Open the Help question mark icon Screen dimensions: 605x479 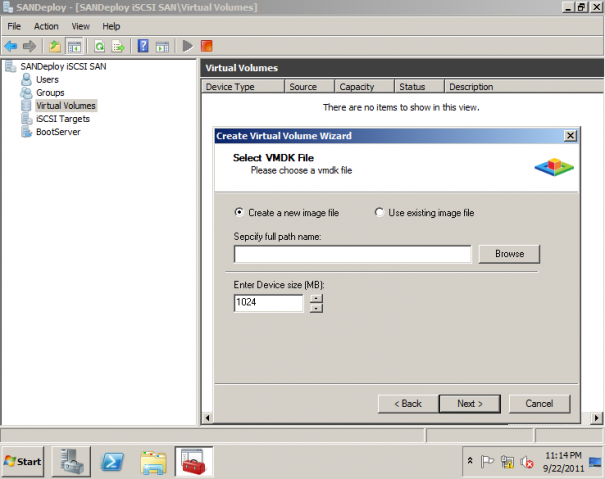pyautogui.click(x=143, y=47)
